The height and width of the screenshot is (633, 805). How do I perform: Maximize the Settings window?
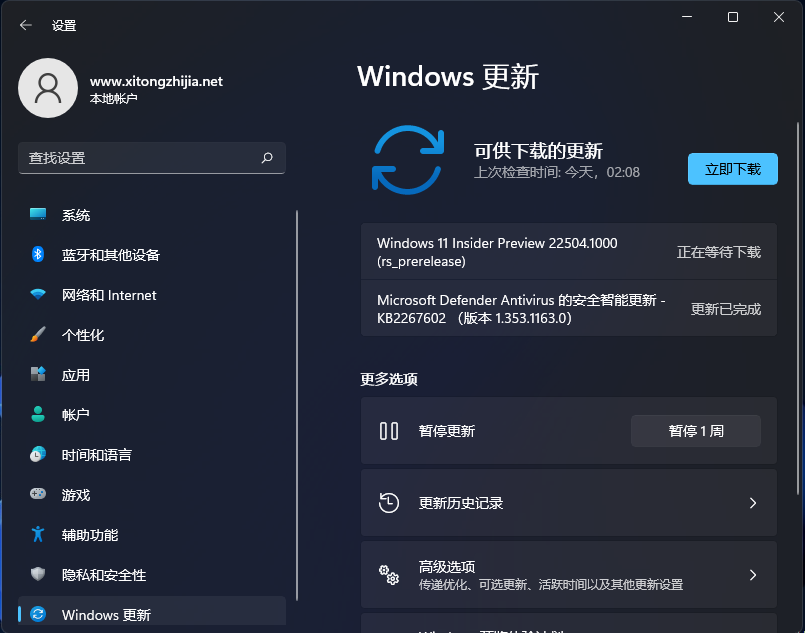click(733, 17)
